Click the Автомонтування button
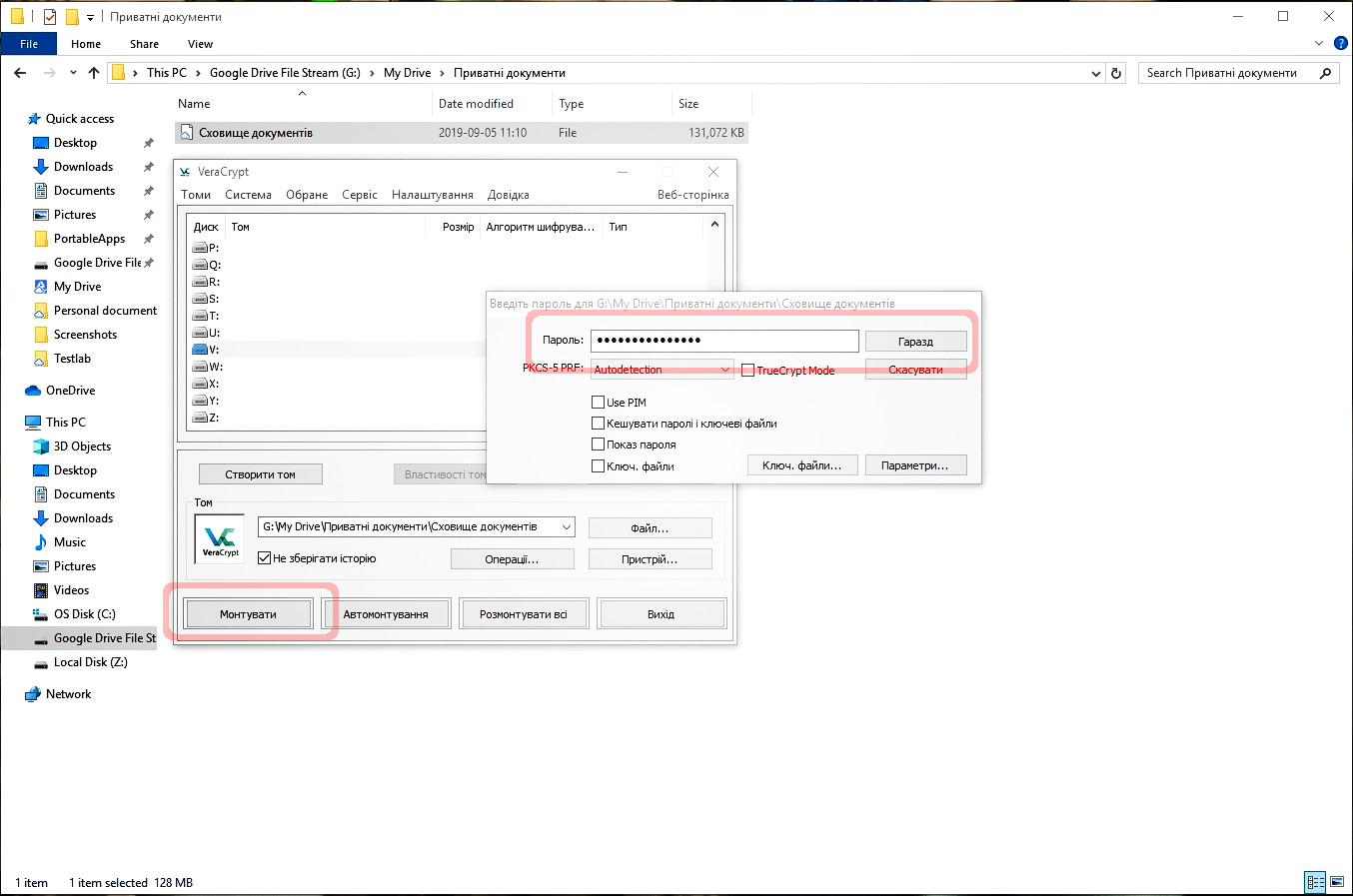The image size is (1353, 896). coord(386,614)
